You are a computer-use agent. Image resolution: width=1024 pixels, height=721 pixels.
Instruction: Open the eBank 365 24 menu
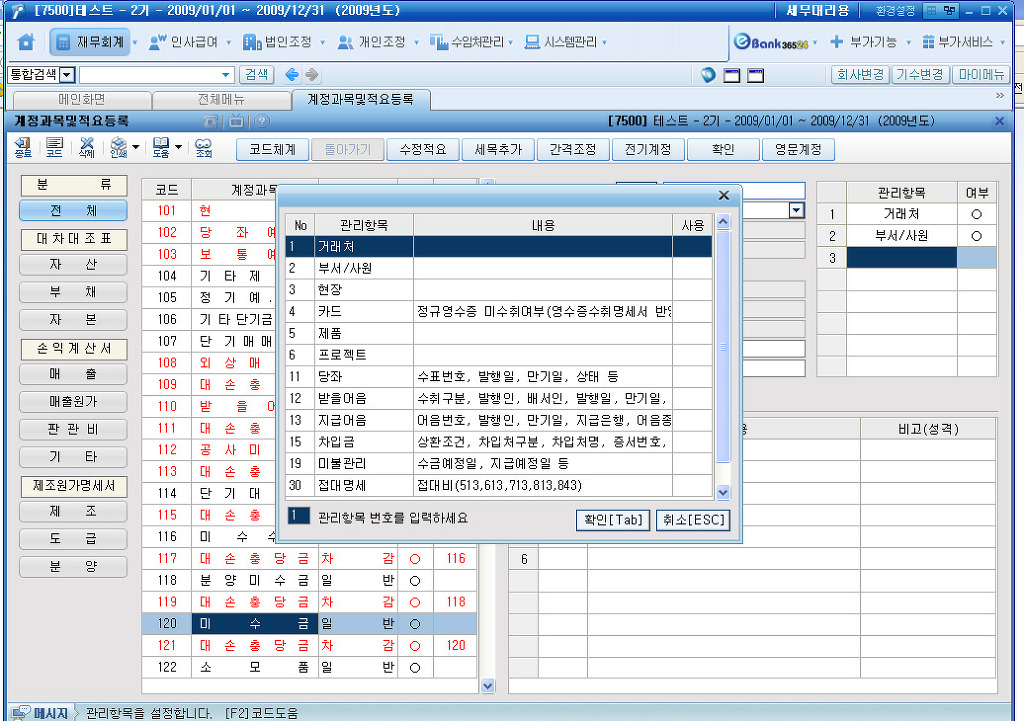point(776,43)
